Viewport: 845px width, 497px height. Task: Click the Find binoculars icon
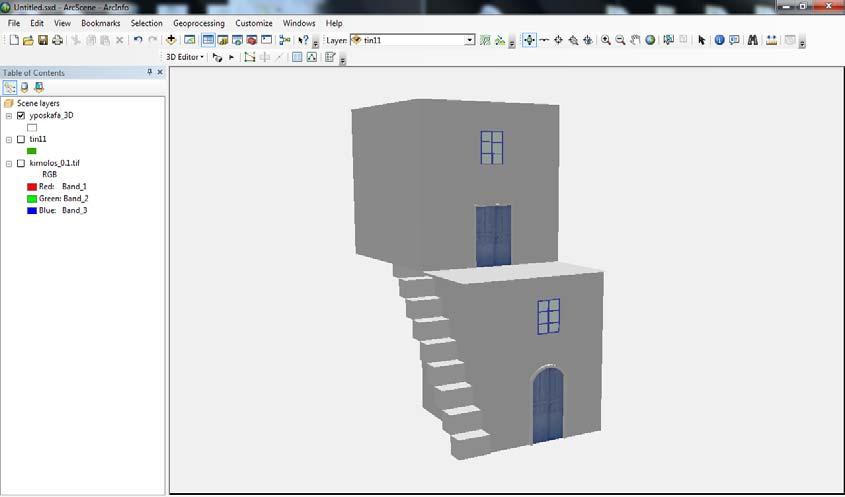pyautogui.click(x=753, y=40)
